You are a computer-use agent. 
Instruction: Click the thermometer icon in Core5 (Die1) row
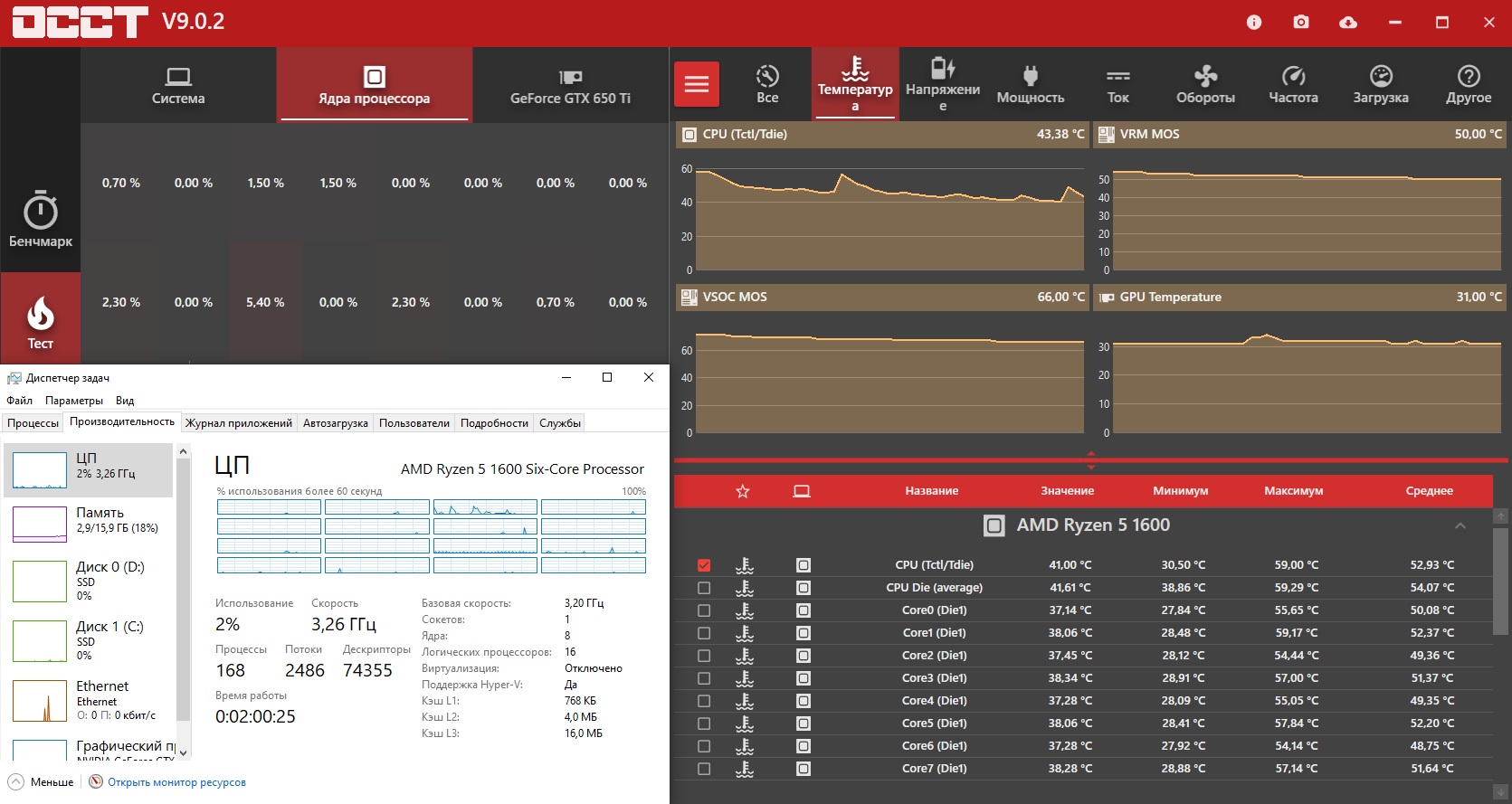click(745, 724)
